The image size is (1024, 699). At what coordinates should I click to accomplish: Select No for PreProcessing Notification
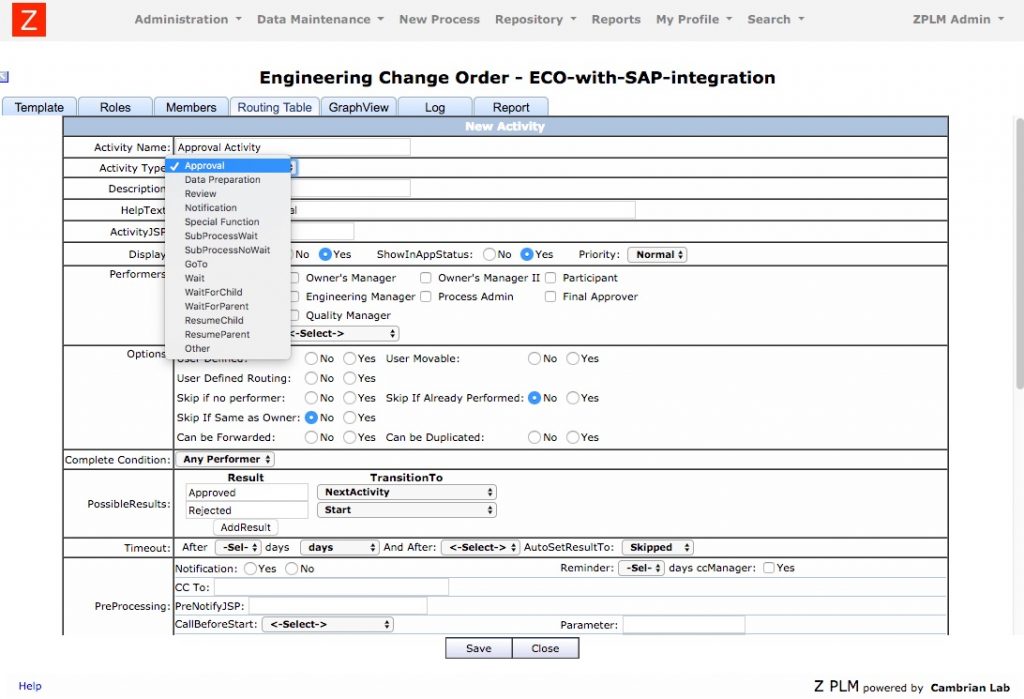pos(290,568)
